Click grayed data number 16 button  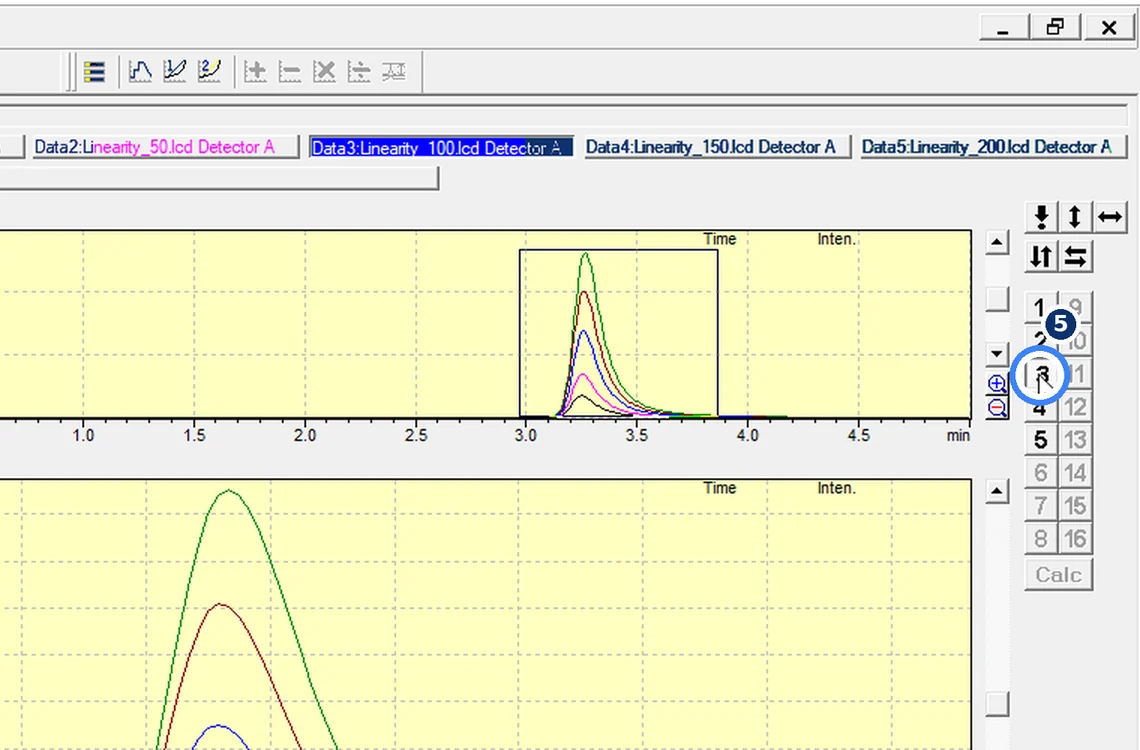1075,539
